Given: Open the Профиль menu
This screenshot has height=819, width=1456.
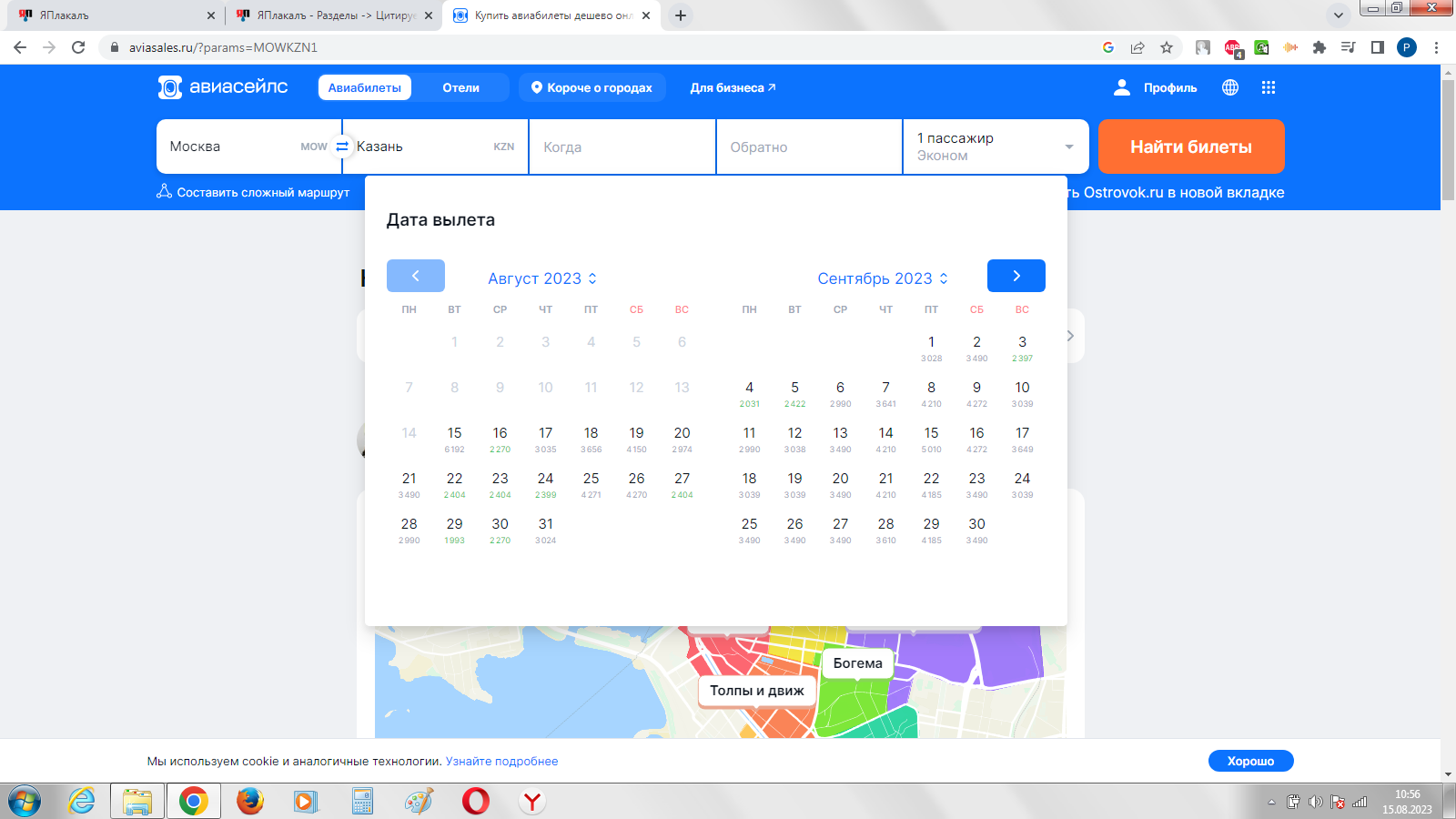Looking at the screenshot, I should [x=1156, y=87].
